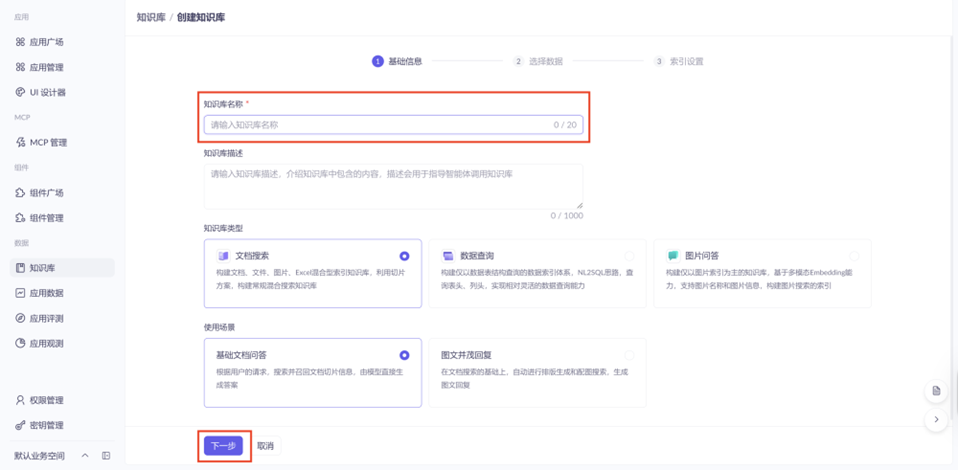
Task: Click the floating right-arrow chevron button
Action: (936, 420)
